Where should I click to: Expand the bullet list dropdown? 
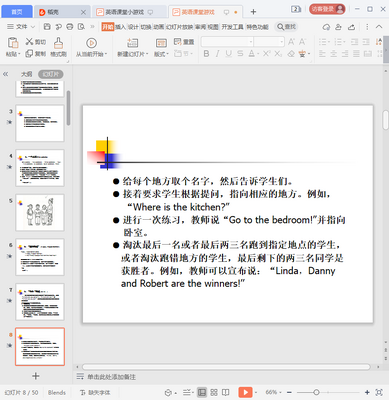pos(328,42)
